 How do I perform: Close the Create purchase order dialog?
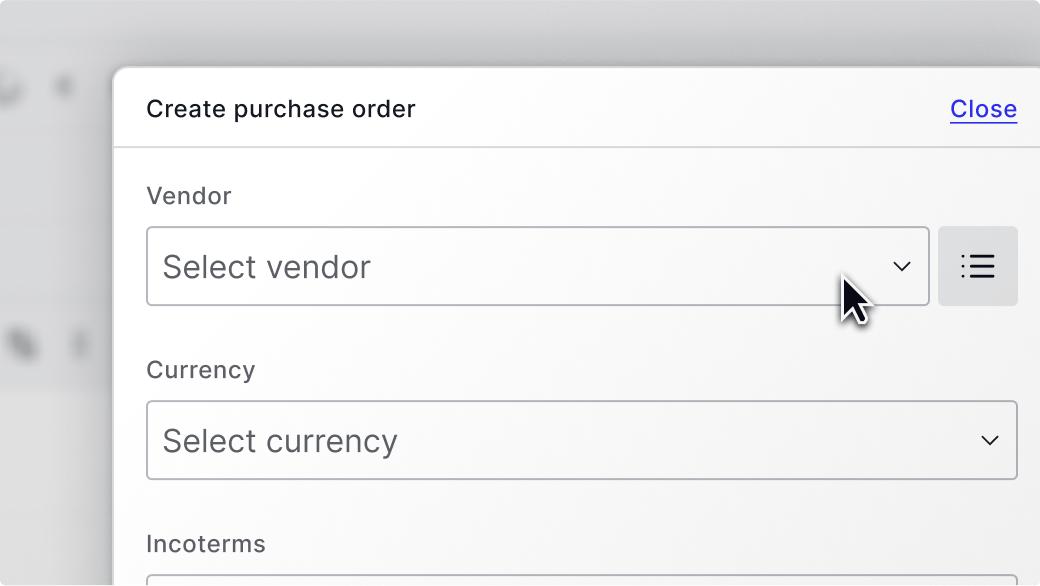pos(983,109)
